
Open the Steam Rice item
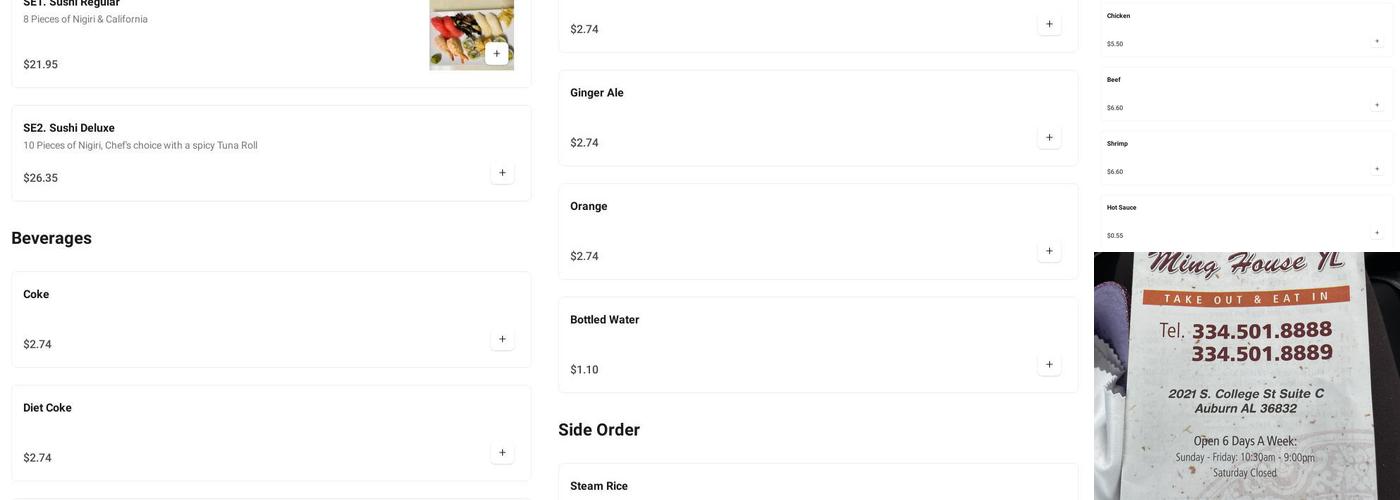599,486
